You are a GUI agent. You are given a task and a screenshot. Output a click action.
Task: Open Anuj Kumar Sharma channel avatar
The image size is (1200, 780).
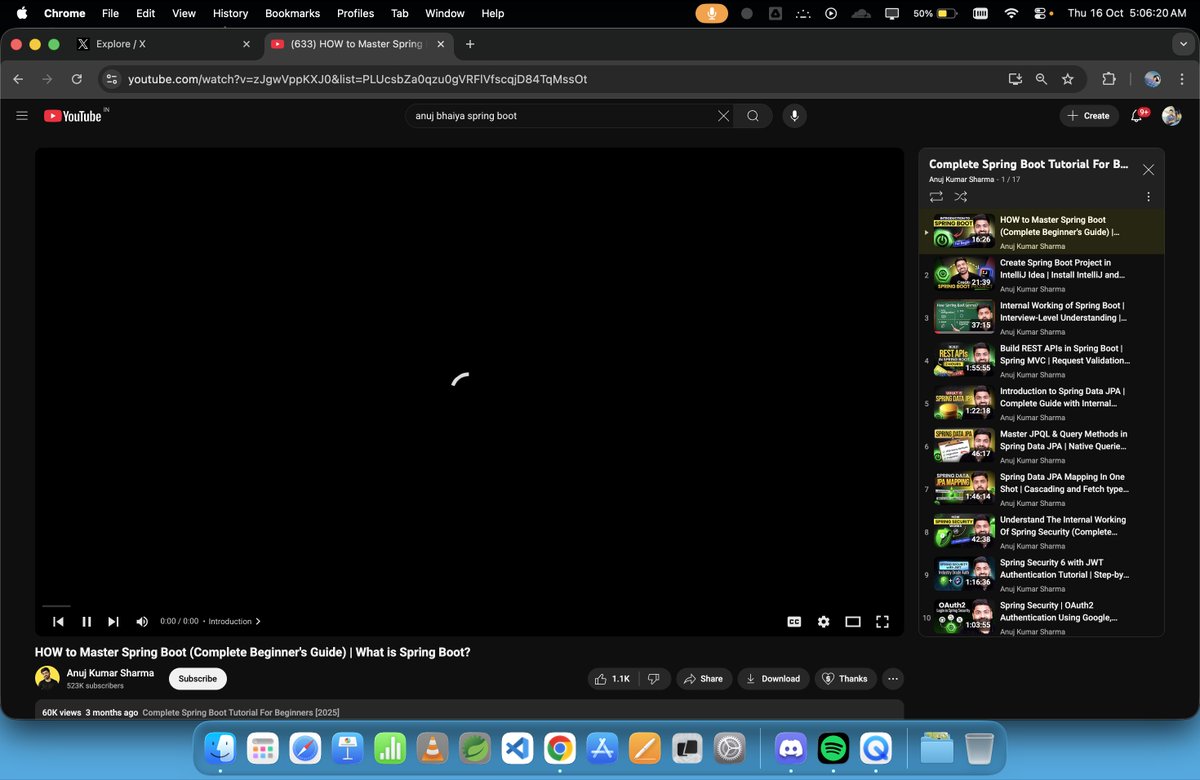pos(47,678)
